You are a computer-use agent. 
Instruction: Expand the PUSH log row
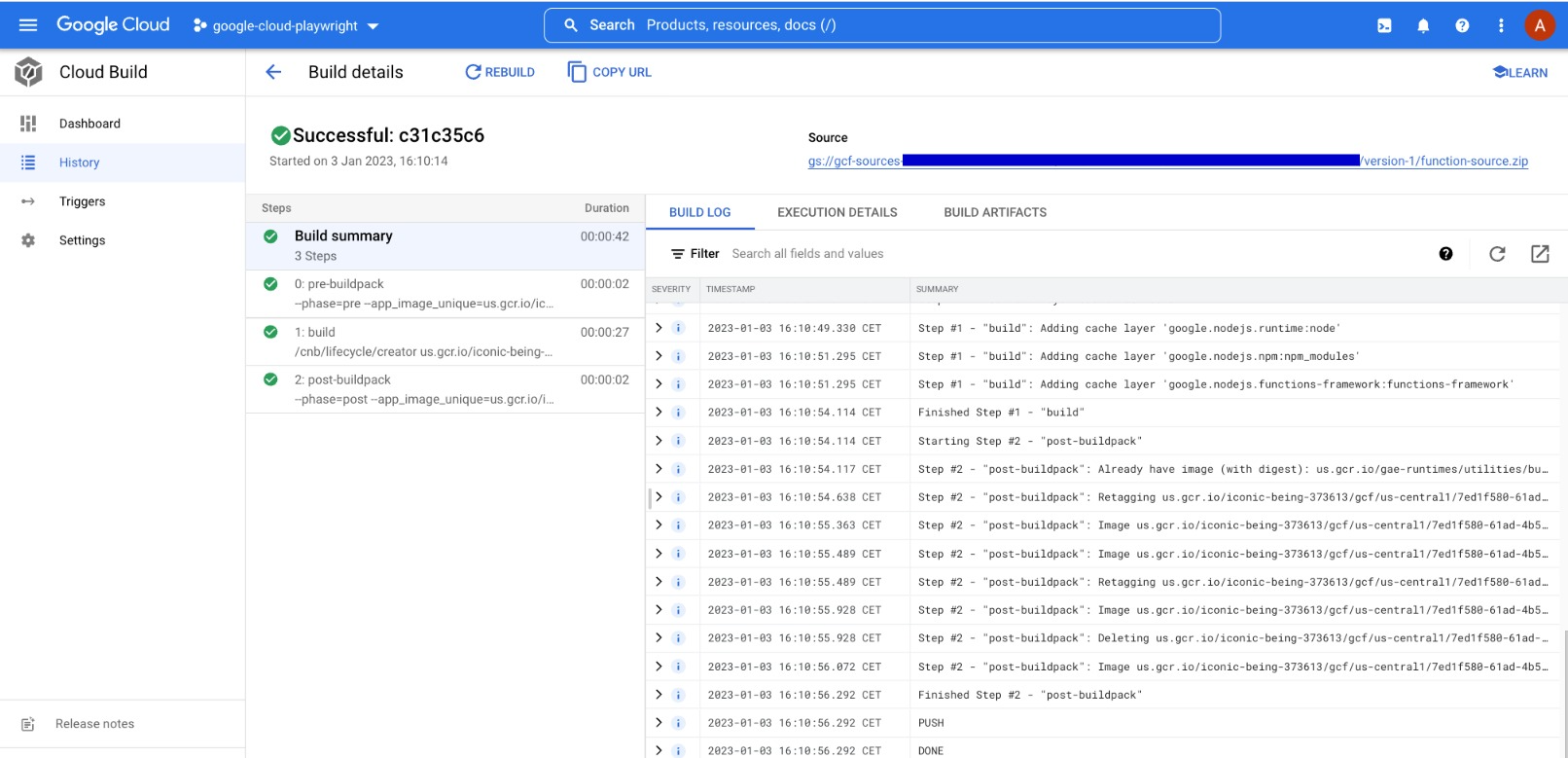(659, 723)
